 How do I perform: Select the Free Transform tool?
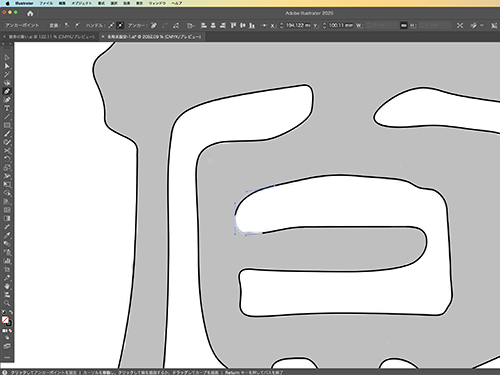pos(7,184)
